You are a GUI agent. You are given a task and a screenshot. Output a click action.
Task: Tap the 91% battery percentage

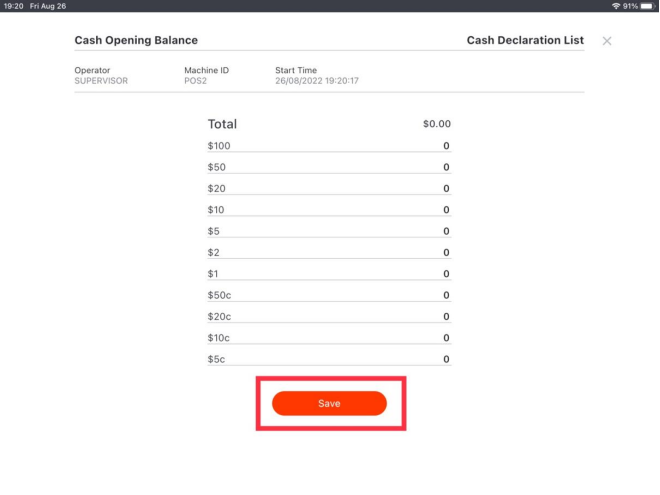tap(630, 6)
